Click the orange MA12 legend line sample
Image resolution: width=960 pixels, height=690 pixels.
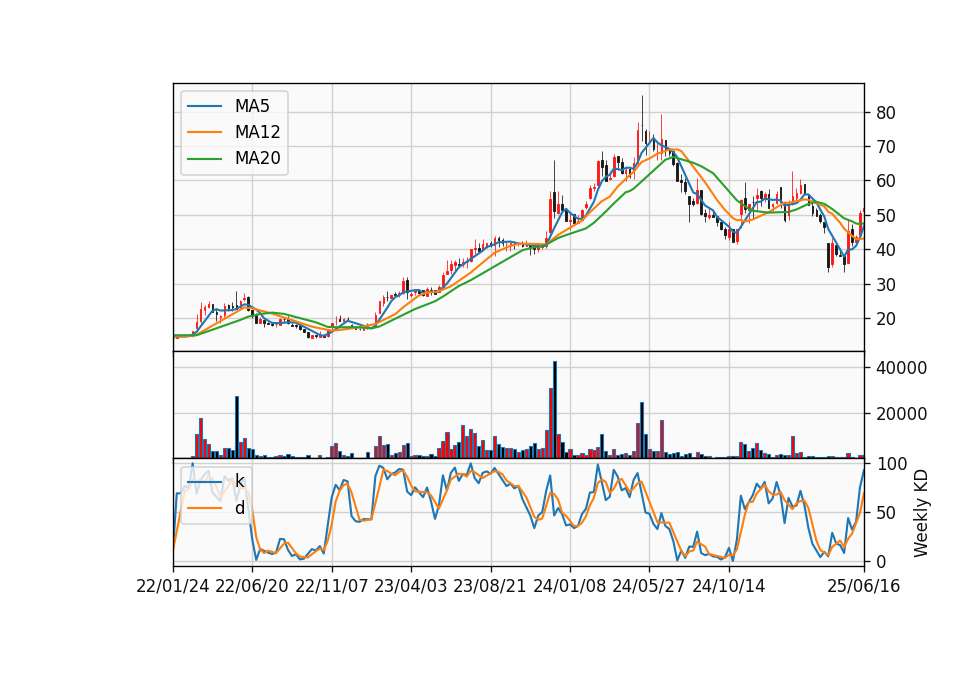pyautogui.click(x=204, y=132)
